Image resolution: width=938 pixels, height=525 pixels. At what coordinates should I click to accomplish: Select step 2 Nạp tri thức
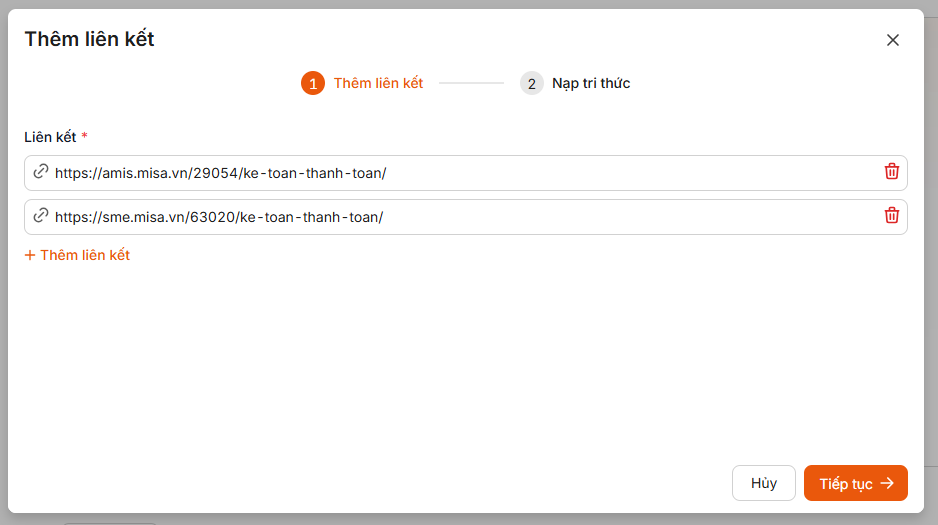tap(575, 83)
